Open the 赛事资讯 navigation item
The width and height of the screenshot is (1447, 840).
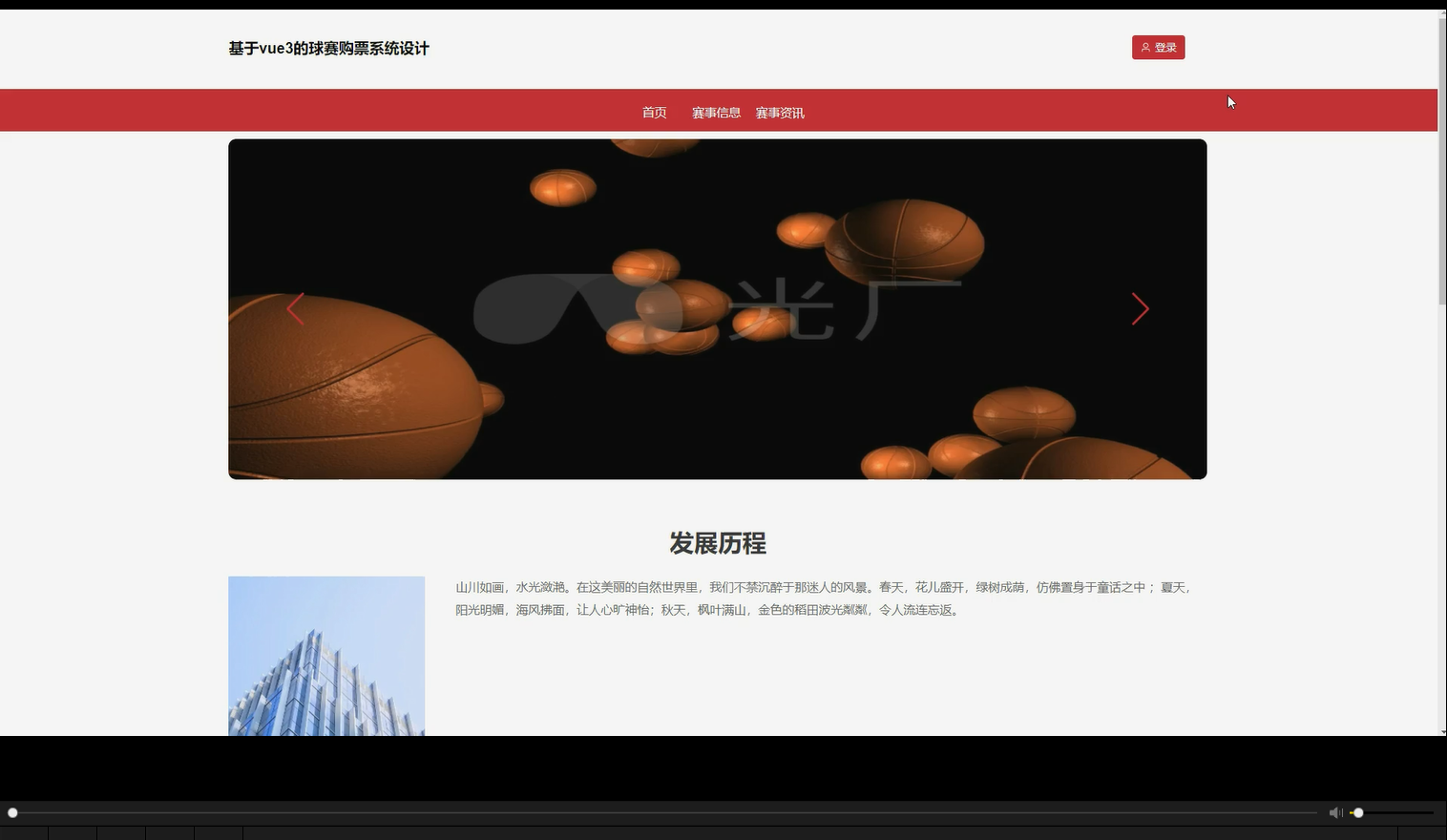(780, 112)
